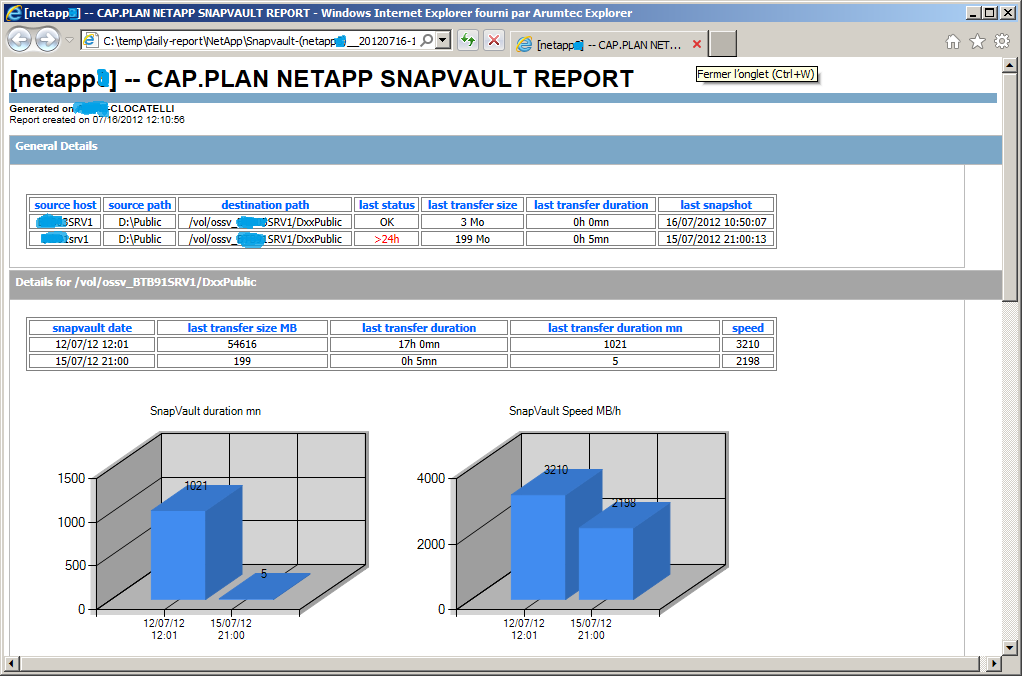1022x676 pixels.
Task: Click the green Refresh page icon
Action: 467,41
